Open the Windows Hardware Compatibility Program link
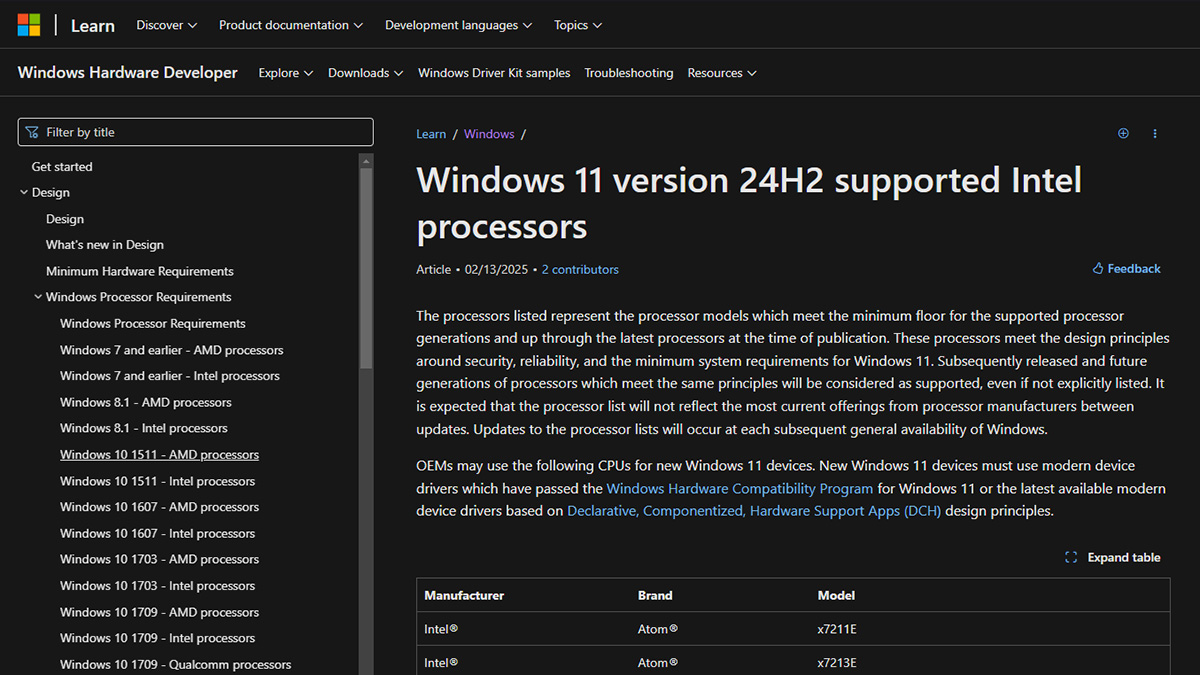 point(739,488)
